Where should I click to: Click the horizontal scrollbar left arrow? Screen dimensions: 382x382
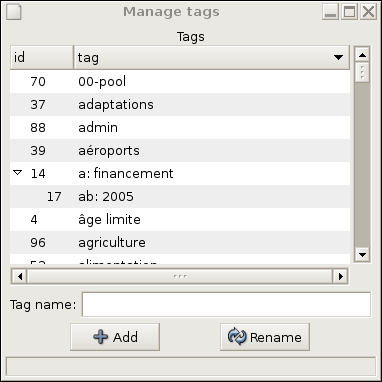point(20,276)
